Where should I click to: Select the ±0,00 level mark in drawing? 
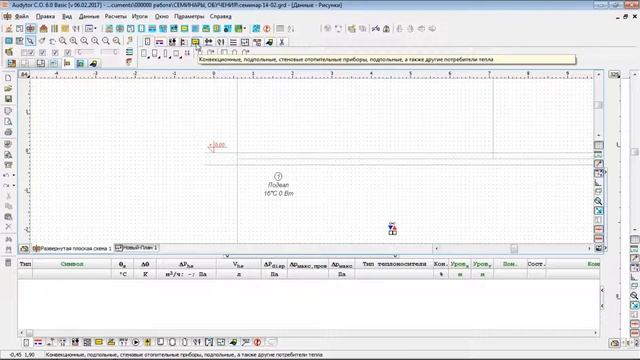coord(217,146)
